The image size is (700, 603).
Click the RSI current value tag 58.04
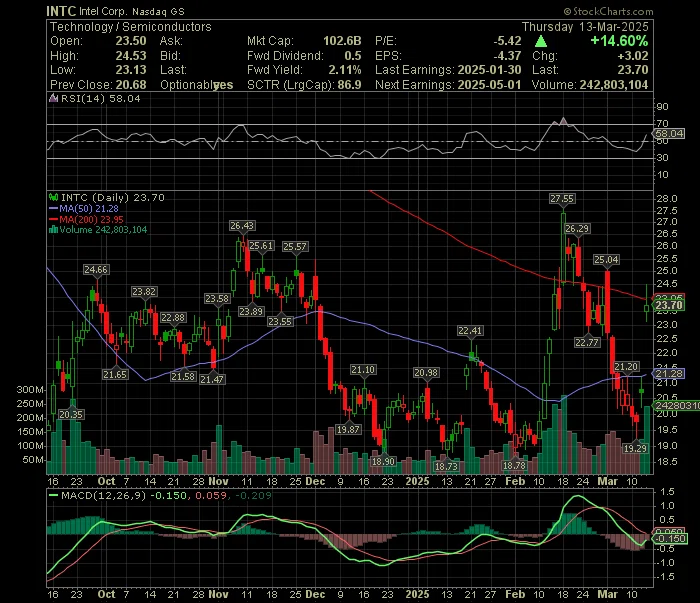[x=669, y=133]
